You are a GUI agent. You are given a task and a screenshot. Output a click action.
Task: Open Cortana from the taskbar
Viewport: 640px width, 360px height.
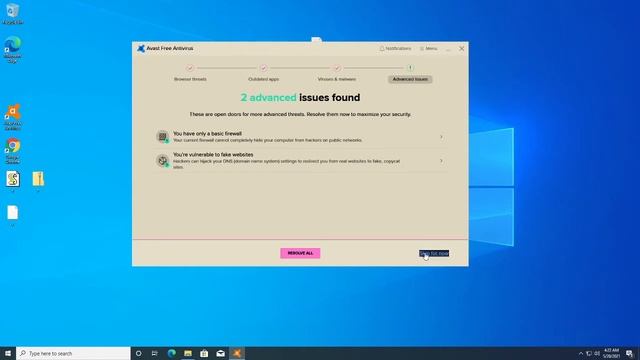coord(138,353)
